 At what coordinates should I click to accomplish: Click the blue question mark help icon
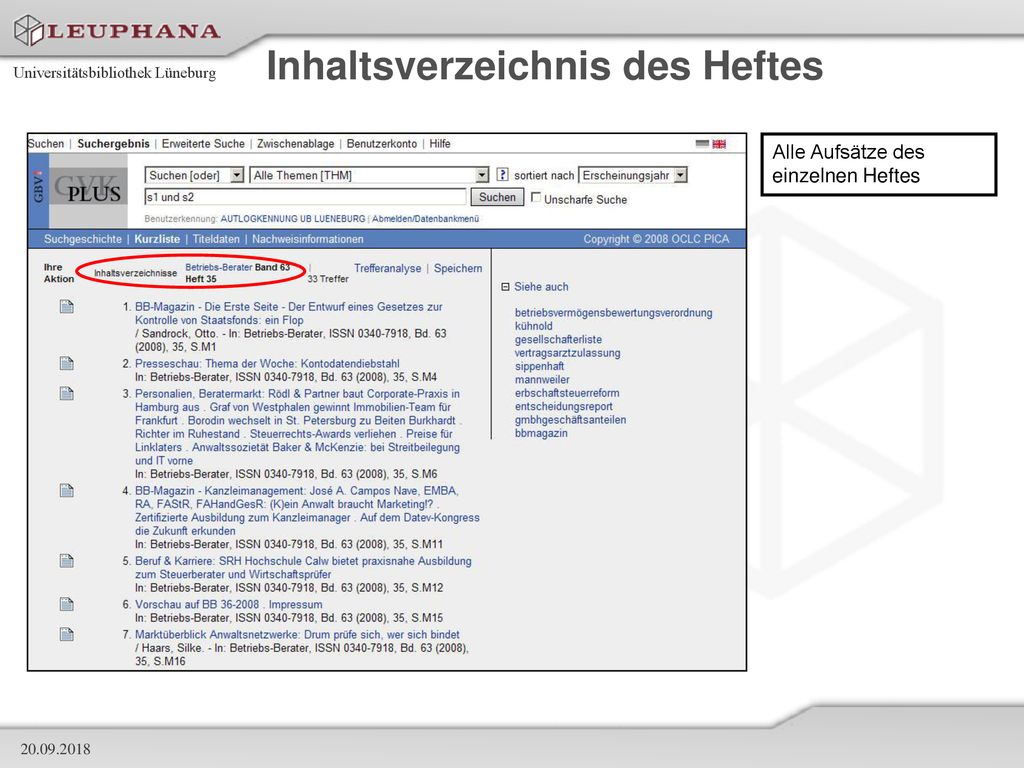[502, 174]
